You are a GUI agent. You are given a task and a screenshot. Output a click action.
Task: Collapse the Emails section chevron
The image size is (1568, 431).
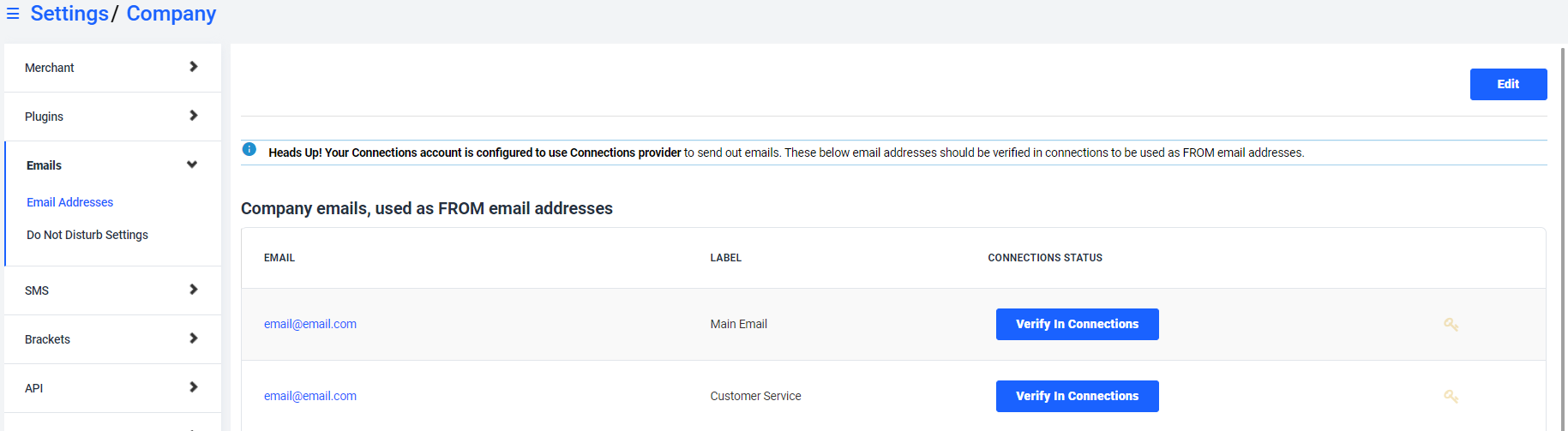click(x=192, y=165)
